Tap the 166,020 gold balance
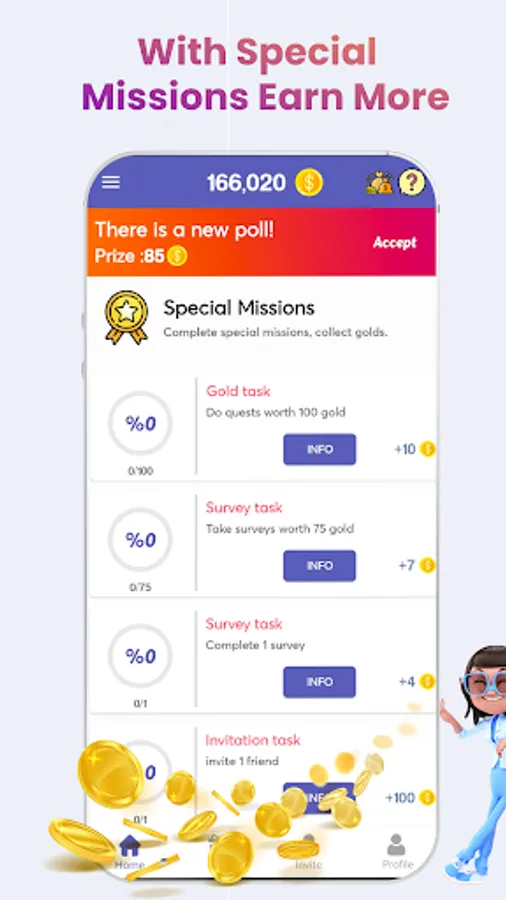Viewport: 506px width, 900px height. (246, 183)
